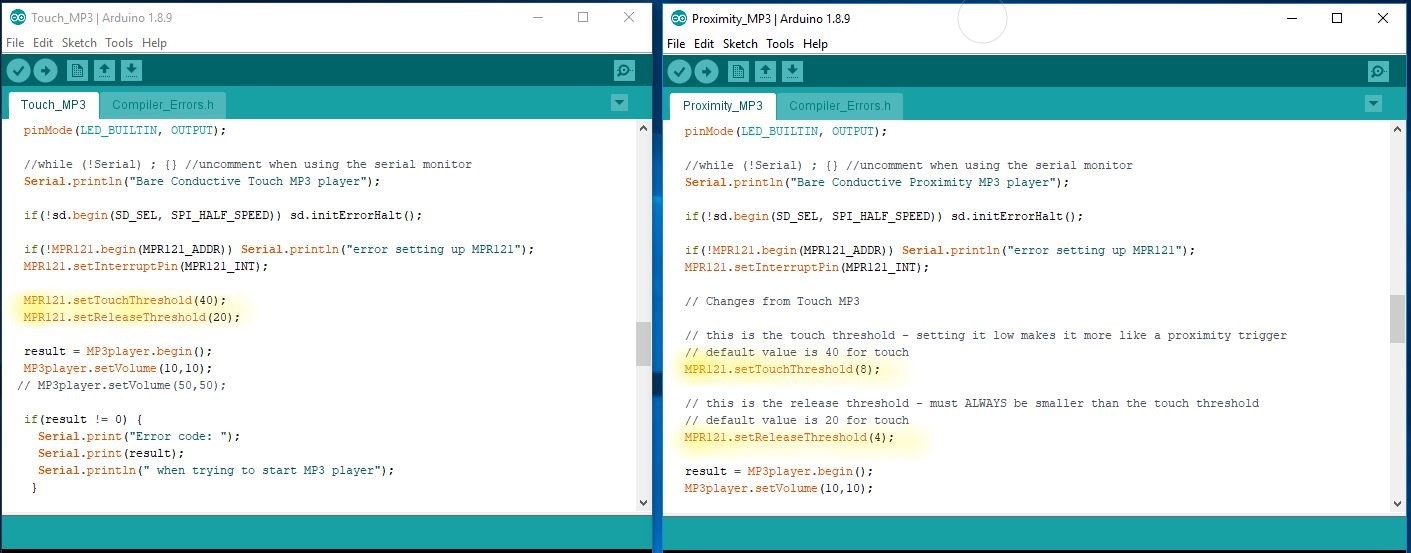1411x553 pixels.
Task: Switch to Compiler_Errors.h tab in Proximity_MP3 window
Action: (x=840, y=106)
